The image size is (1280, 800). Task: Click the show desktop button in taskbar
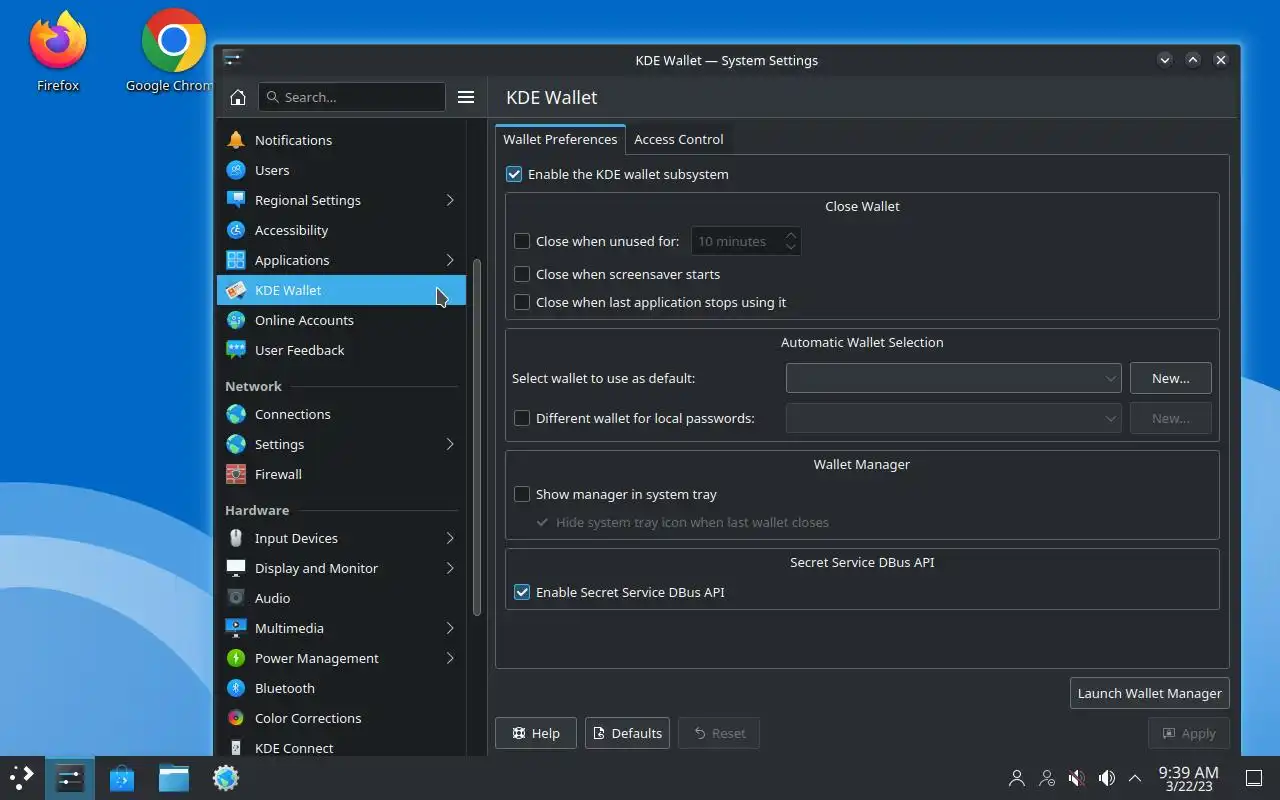pyautogui.click(x=1253, y=778)
